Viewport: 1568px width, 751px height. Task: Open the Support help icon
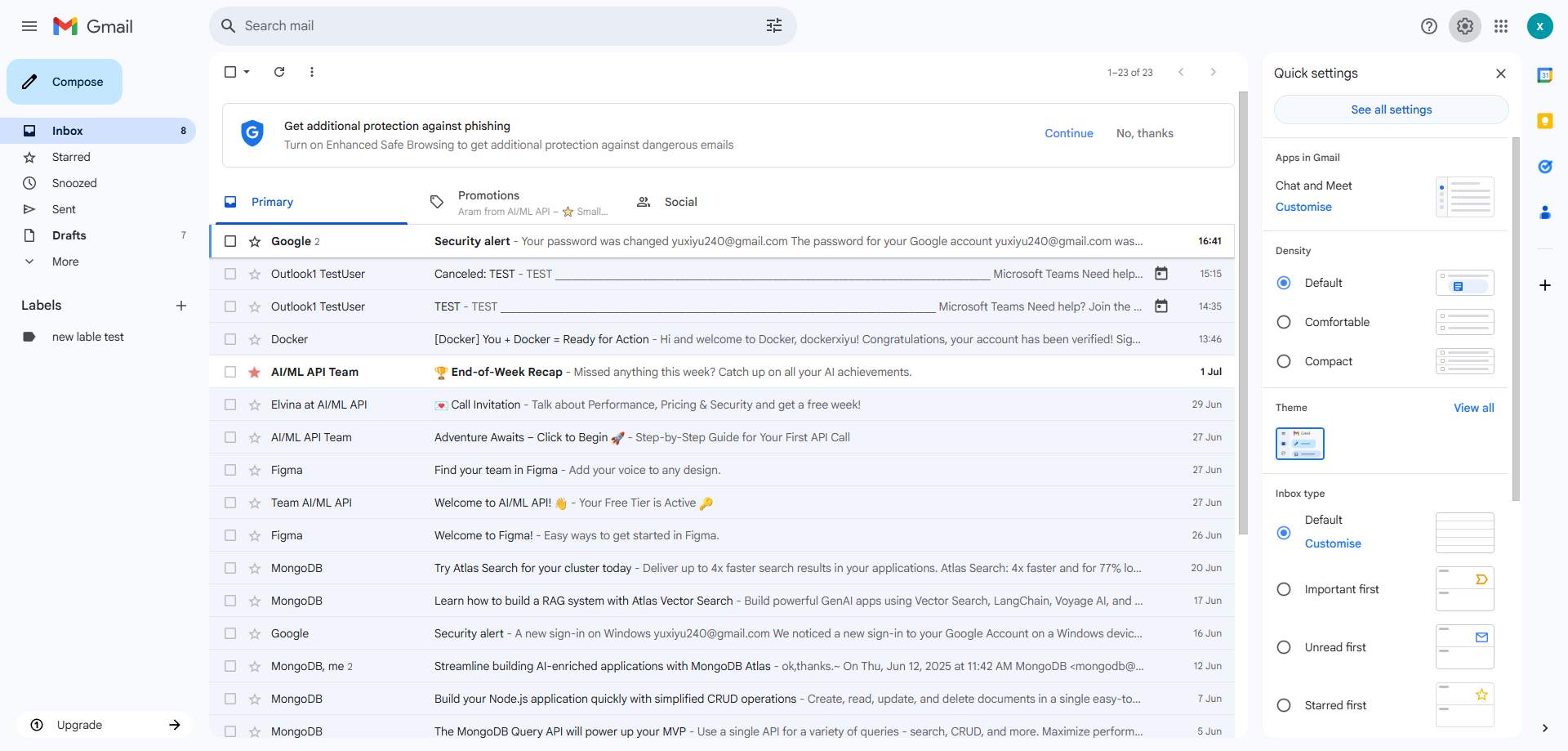coord(1429,26)
